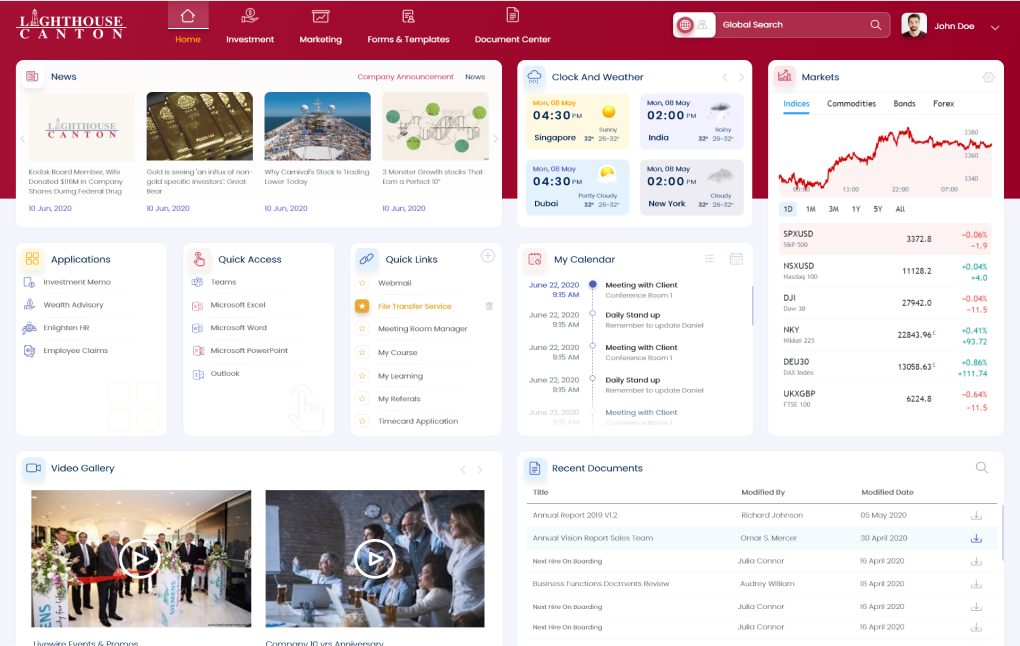
Task: Select the Indices markets tab
Action: click(796, 104)
